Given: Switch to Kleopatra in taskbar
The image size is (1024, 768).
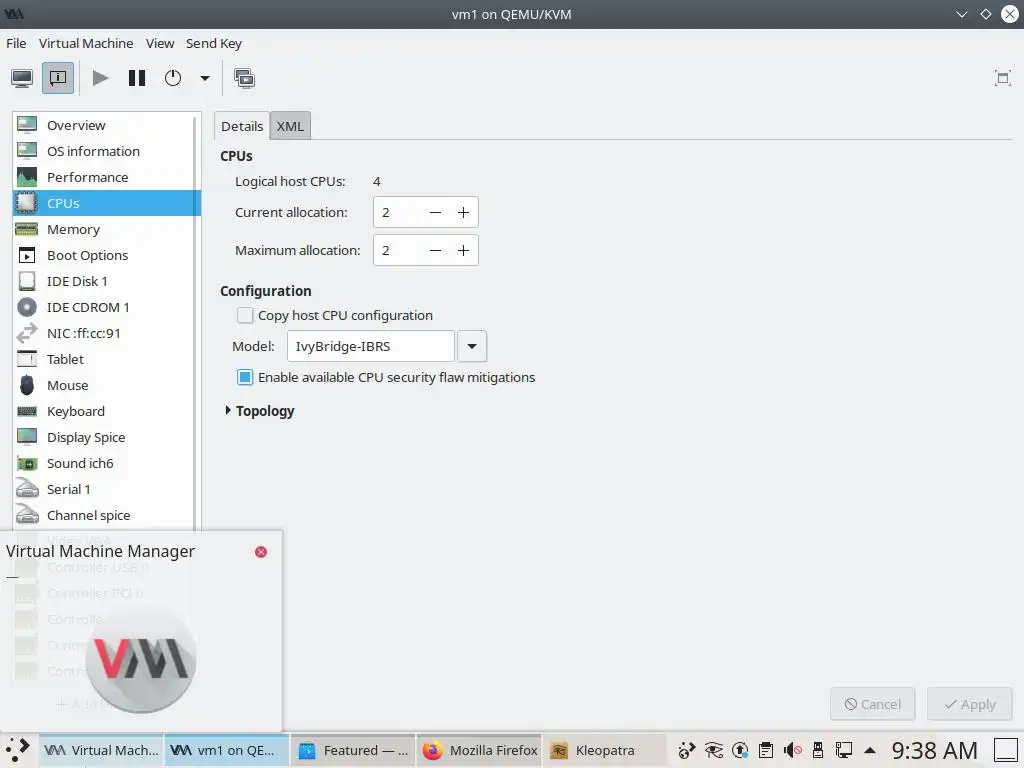Looking at the screenshot, I should pos(605,750).
